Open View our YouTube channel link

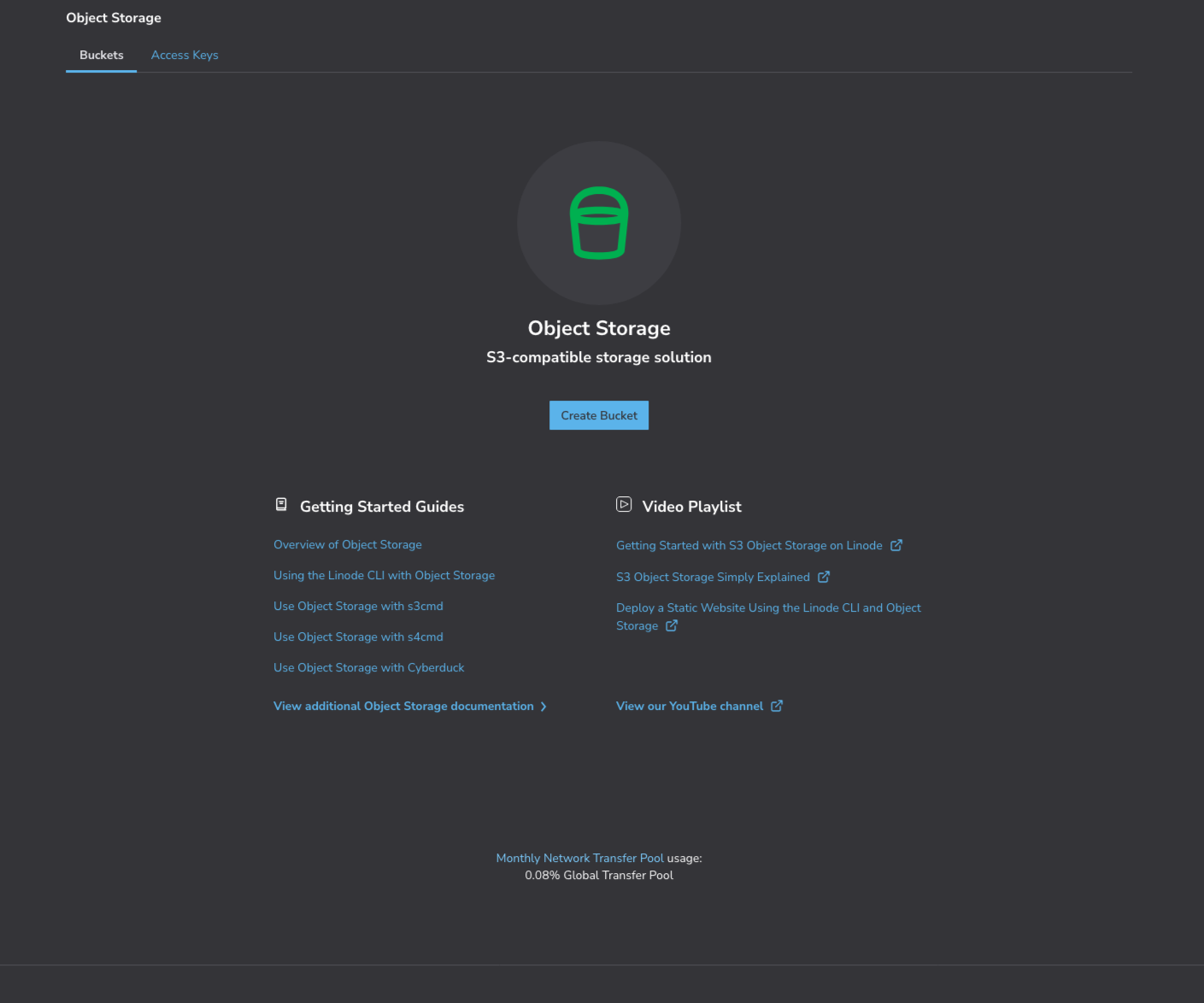coord(689,706)
